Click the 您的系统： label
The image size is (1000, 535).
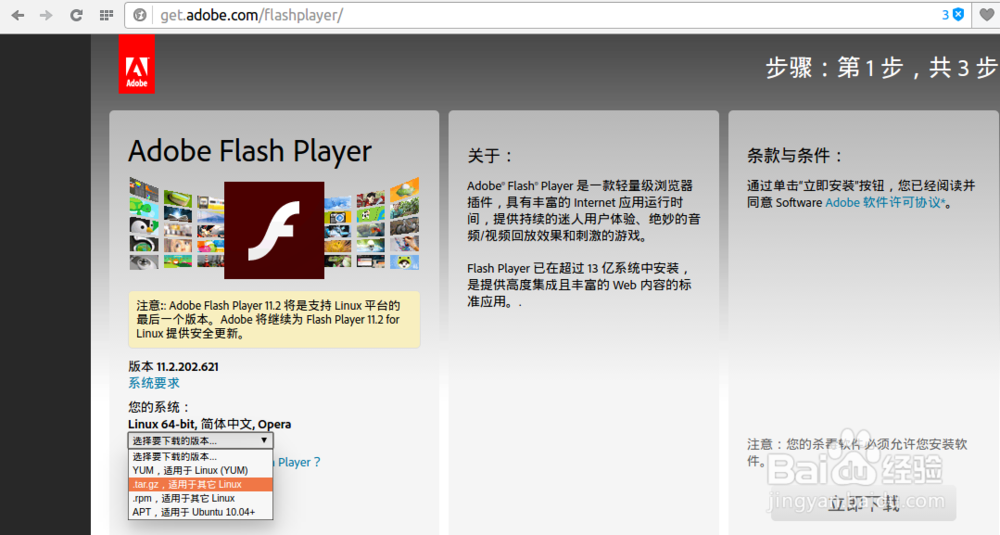pyautogui.click(x=159, y=407)
